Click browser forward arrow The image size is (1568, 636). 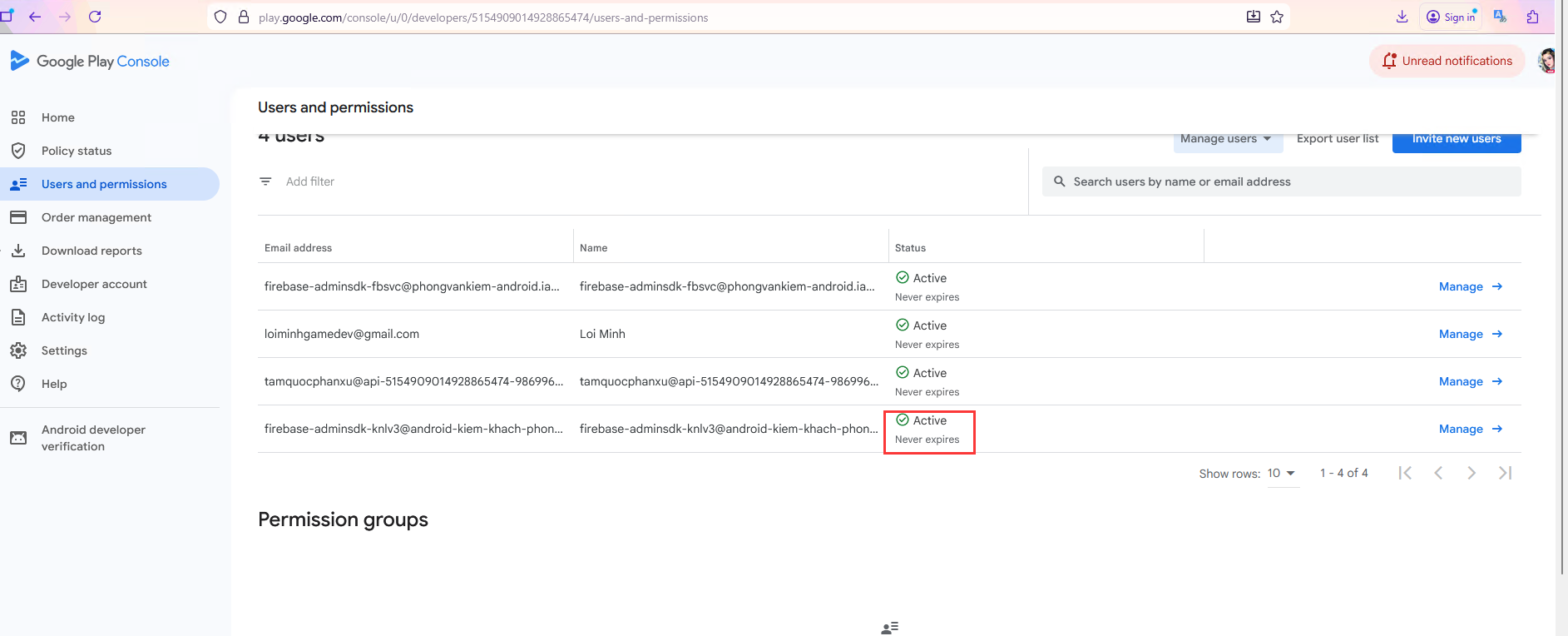pos(65,17)
